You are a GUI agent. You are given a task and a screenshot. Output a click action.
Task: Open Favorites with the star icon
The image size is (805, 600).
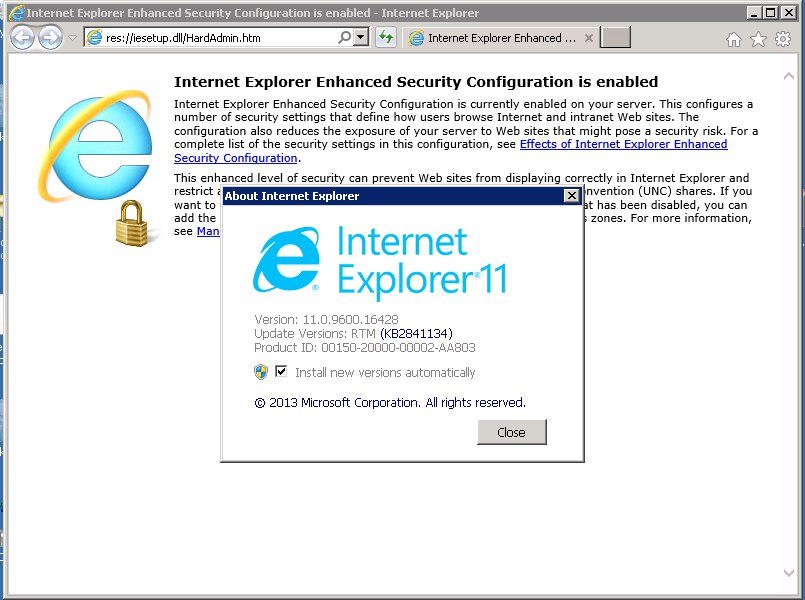[758, 39]
